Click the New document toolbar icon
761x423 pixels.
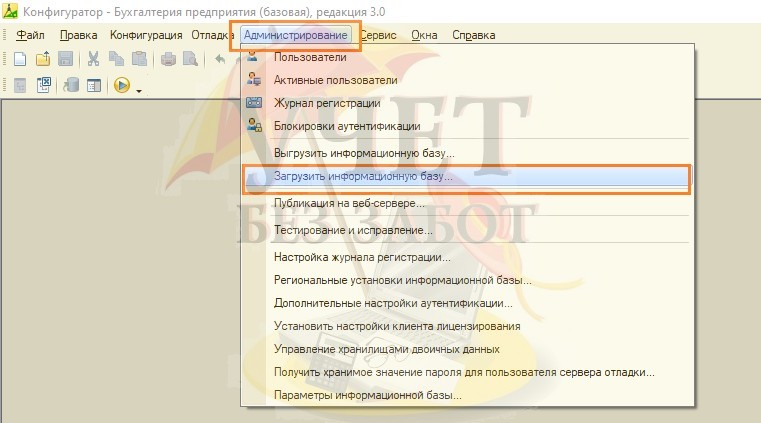click(x=19, y=59)
